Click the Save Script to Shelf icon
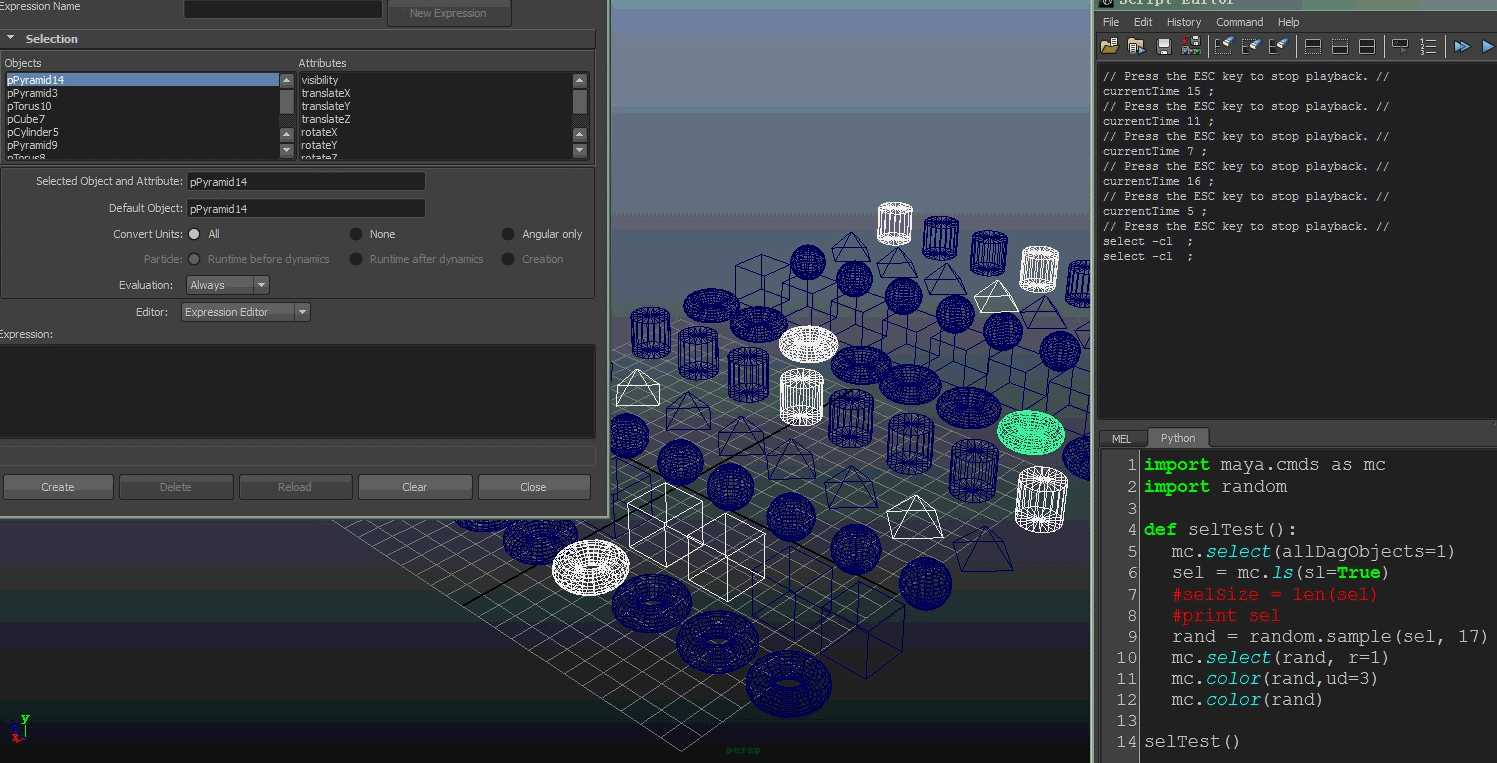 [x=1190, y=46]
